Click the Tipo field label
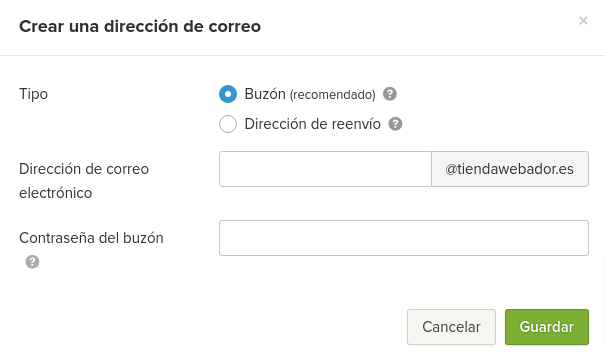This screenshot has height=362, width=605. (34, 94)
